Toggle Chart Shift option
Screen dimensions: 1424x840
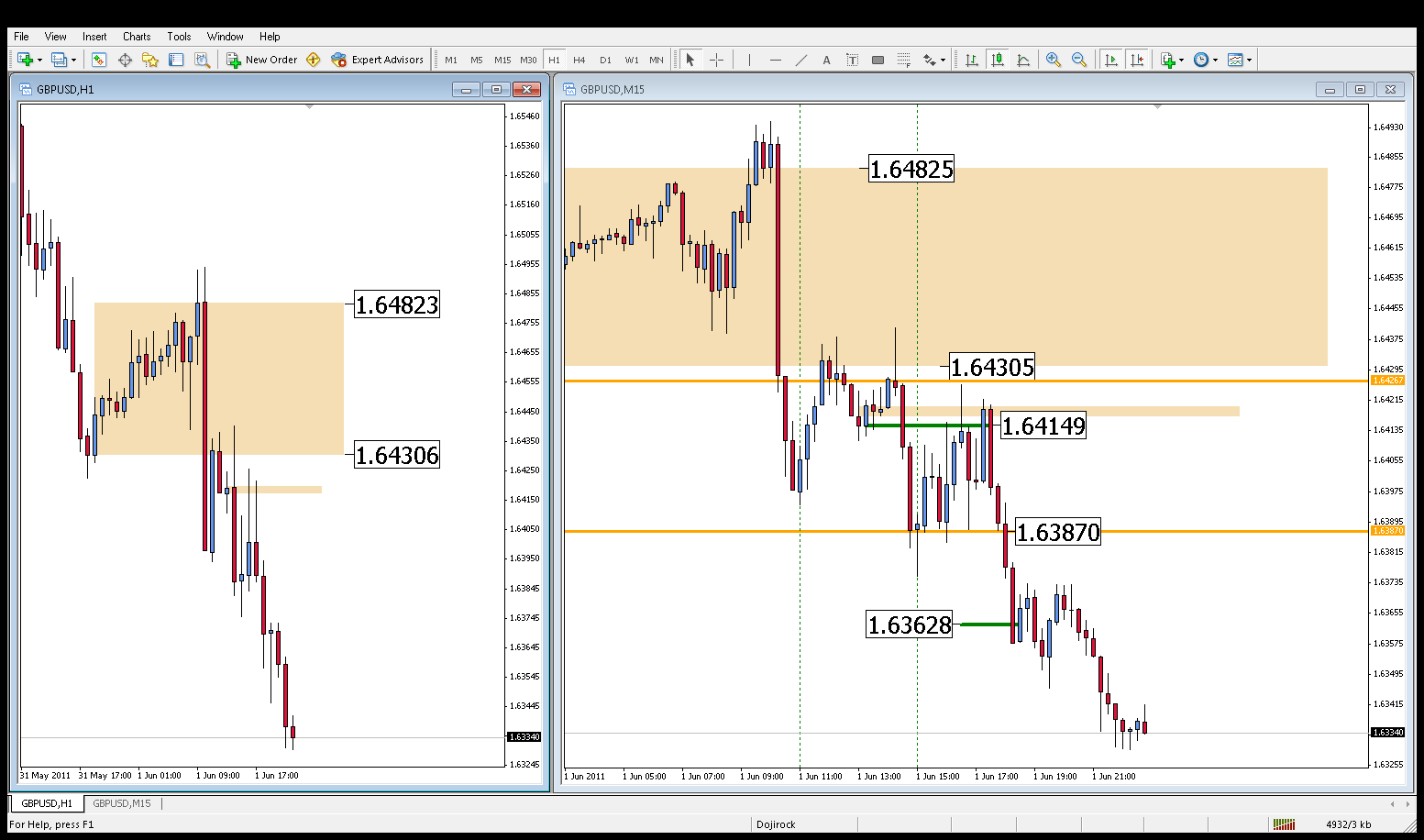tap(1137, 60)
